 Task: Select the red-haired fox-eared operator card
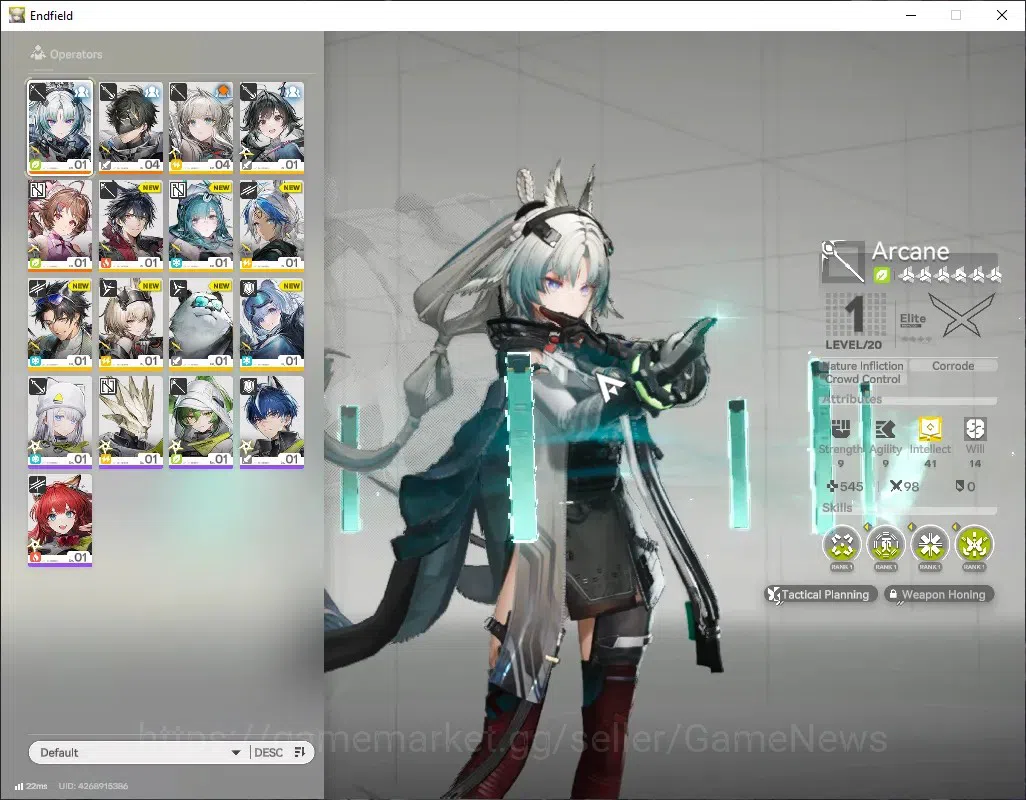(x=60, y=520)
